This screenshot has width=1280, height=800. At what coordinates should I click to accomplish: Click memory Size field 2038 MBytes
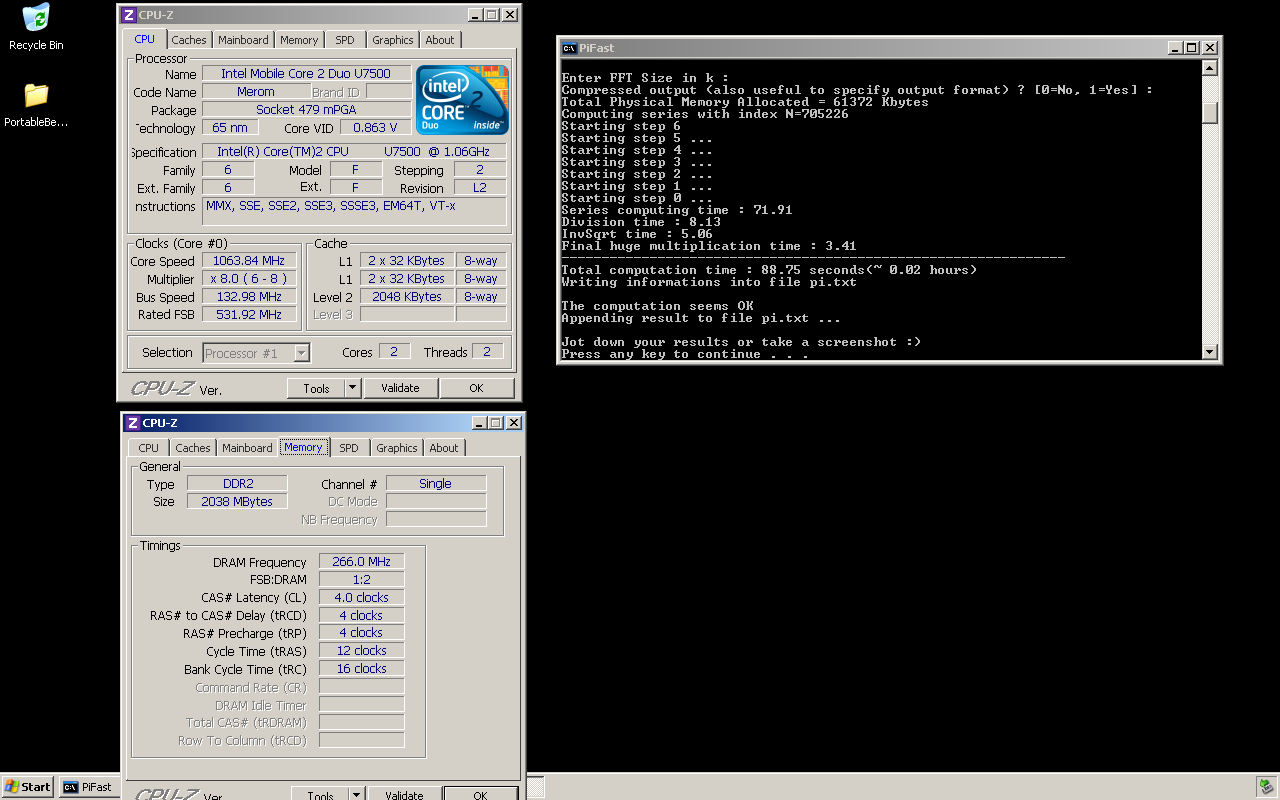(238, 502)
